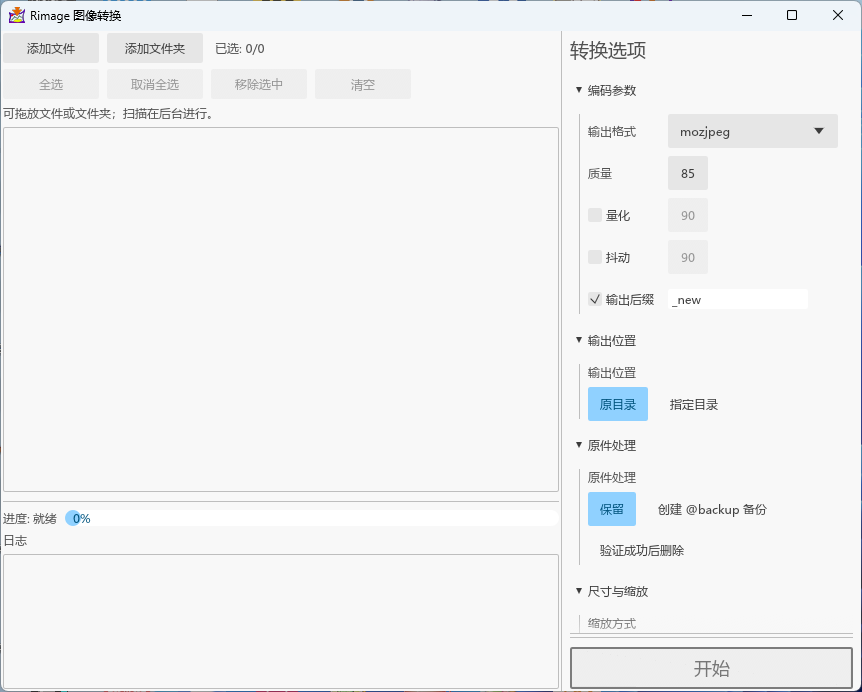
Task: Click the 抖动 value field showing 90
Action: click(688, 257)
